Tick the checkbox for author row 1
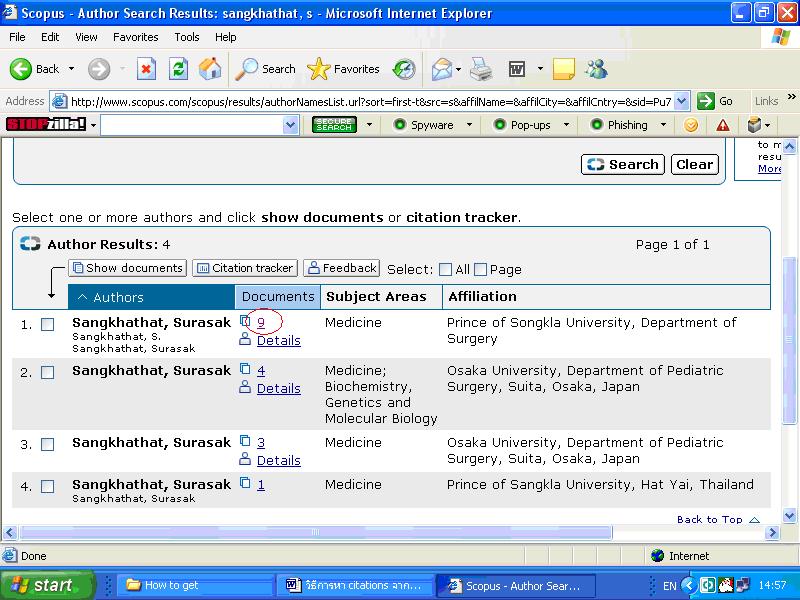 [47, 324]
